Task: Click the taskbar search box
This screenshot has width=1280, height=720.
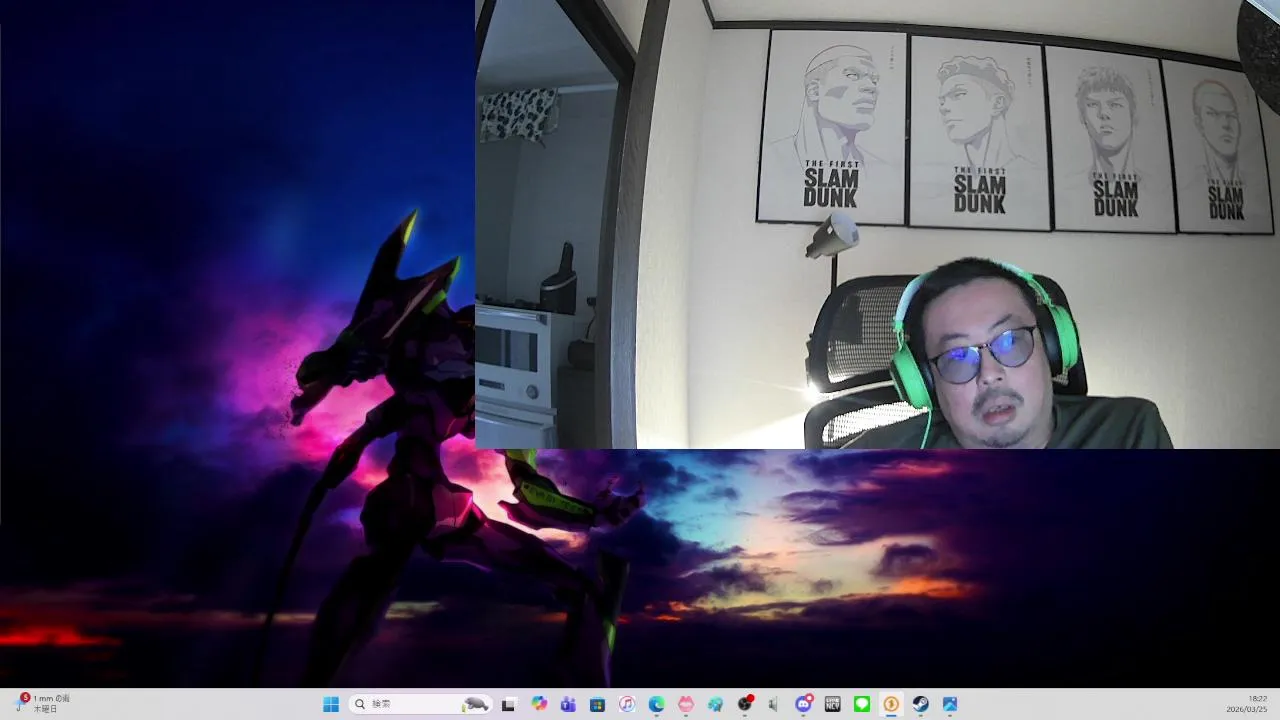Action: (420, 704)
